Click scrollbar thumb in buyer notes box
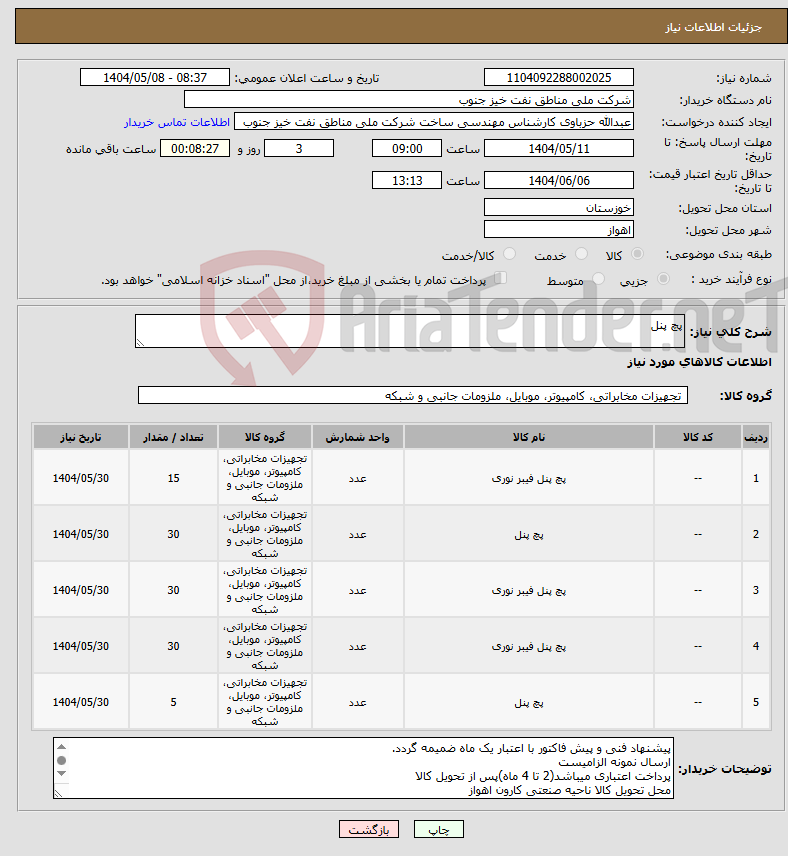Screen dimensions: 788x856 point(62,760)
